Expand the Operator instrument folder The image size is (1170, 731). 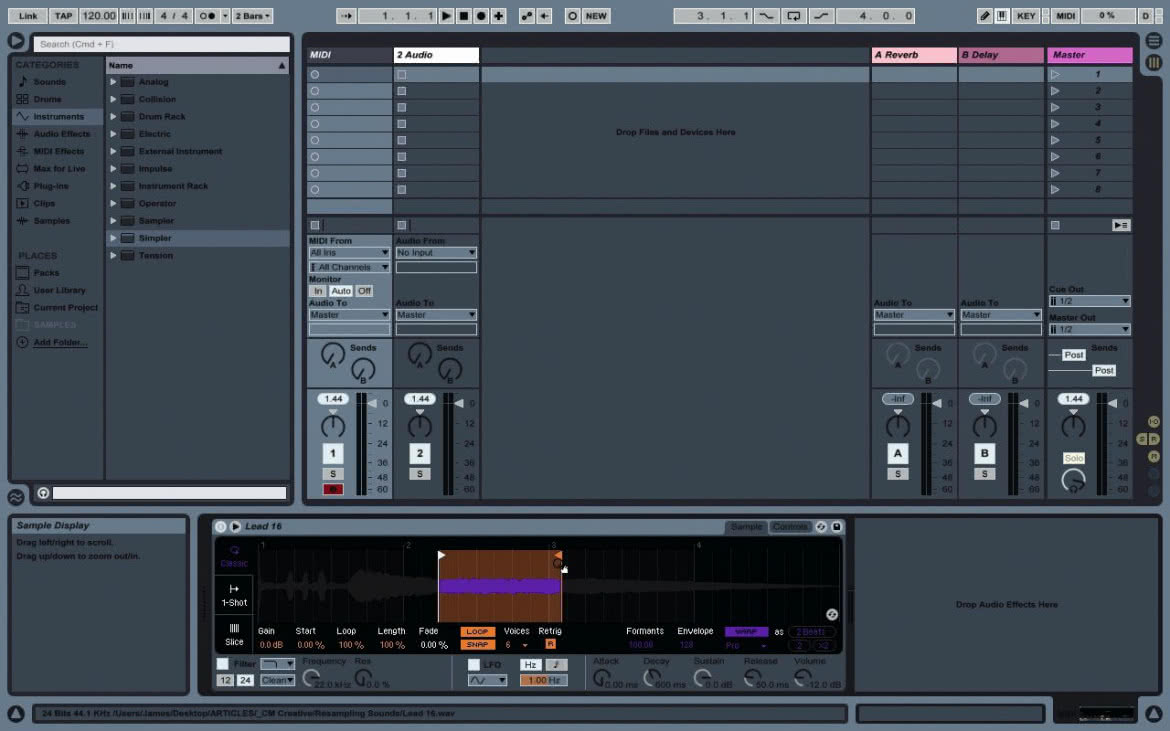(x=113, y=204)
